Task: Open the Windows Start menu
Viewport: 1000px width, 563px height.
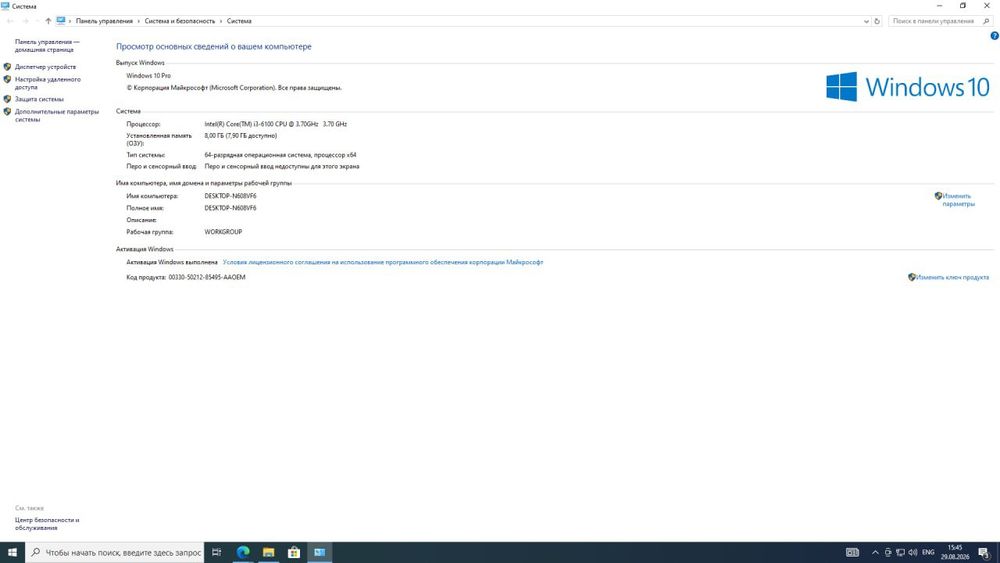Action: (x=12, y=552)
